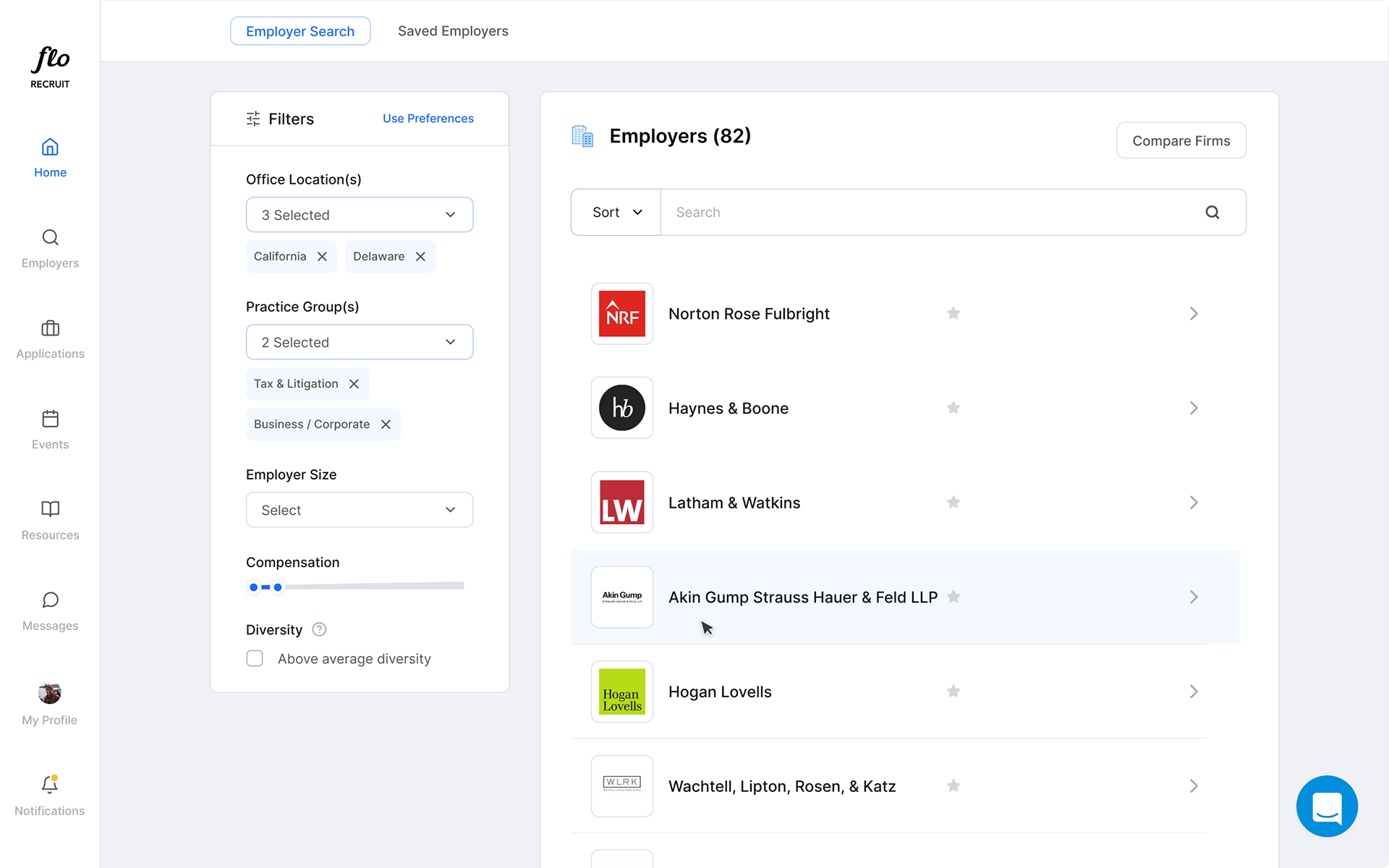Click the Compare Firms button
Viewport: 1389px width, 868px height.
tap(1181, 140)
